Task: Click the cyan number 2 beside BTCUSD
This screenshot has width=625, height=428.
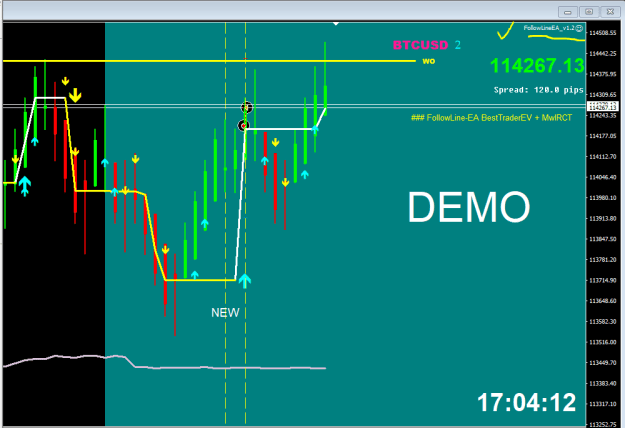Action: pos(458,45)
